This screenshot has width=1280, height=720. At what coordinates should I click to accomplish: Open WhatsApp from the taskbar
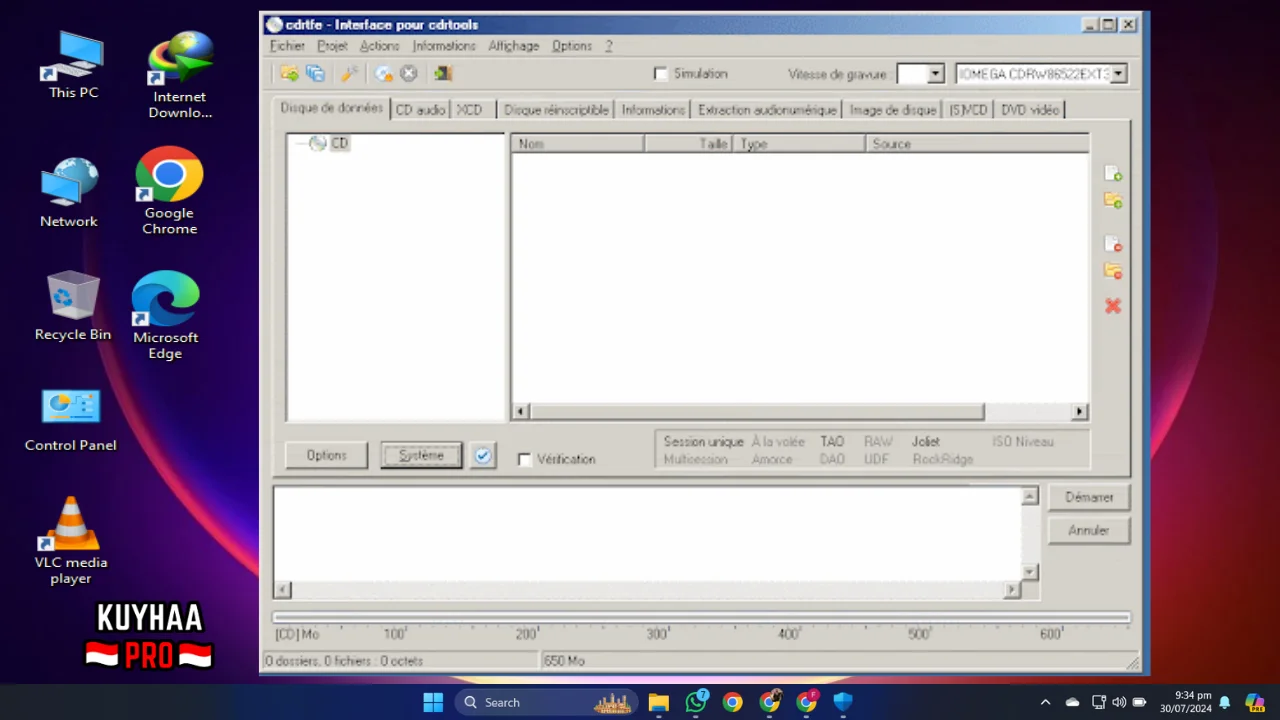696,702
